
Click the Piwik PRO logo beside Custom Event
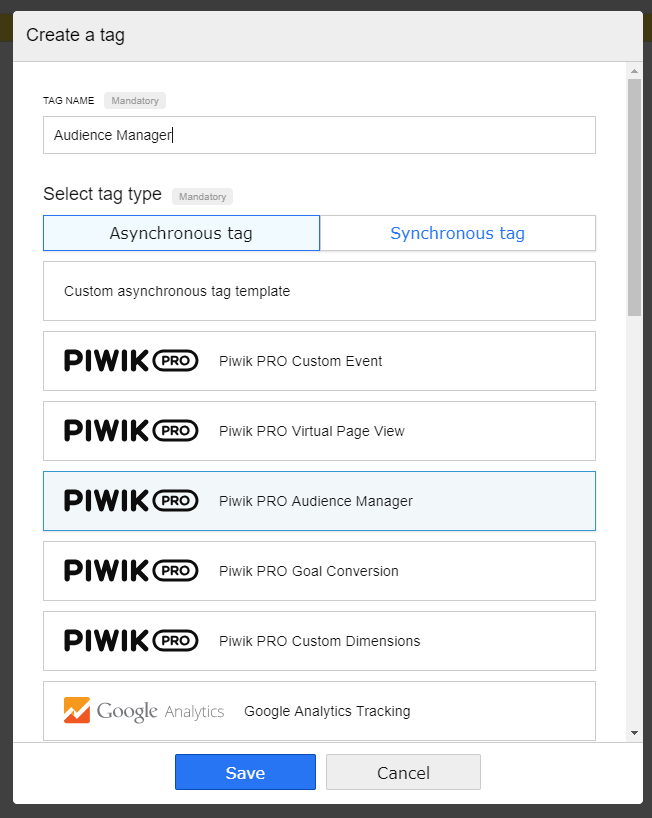point(131,361)
